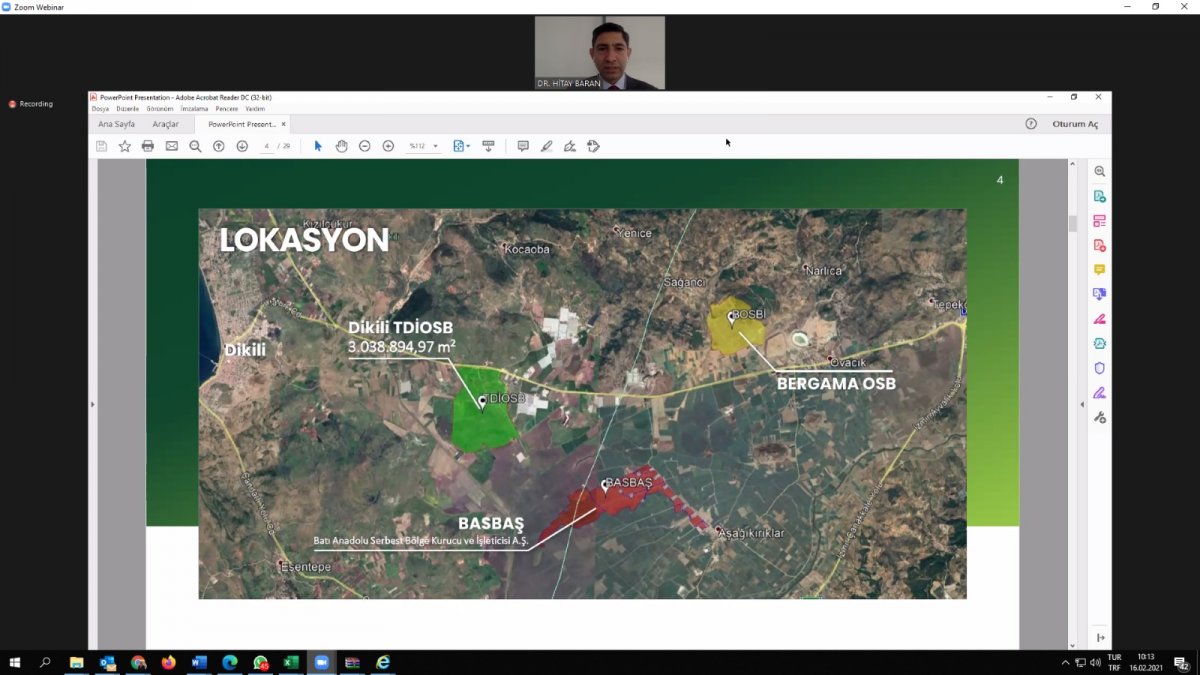Open Combine Files tool in the right pane
This screenshot has width=1200, height=675.
(x=1100, y=294)
